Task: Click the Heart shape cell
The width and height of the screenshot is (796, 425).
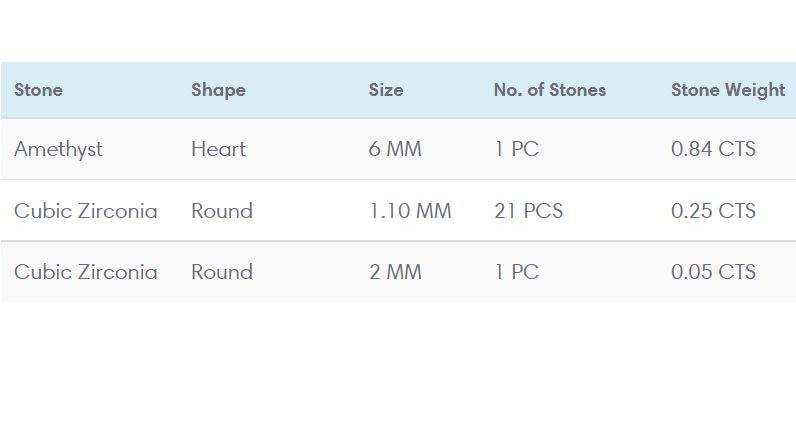Action: (218, 150)
